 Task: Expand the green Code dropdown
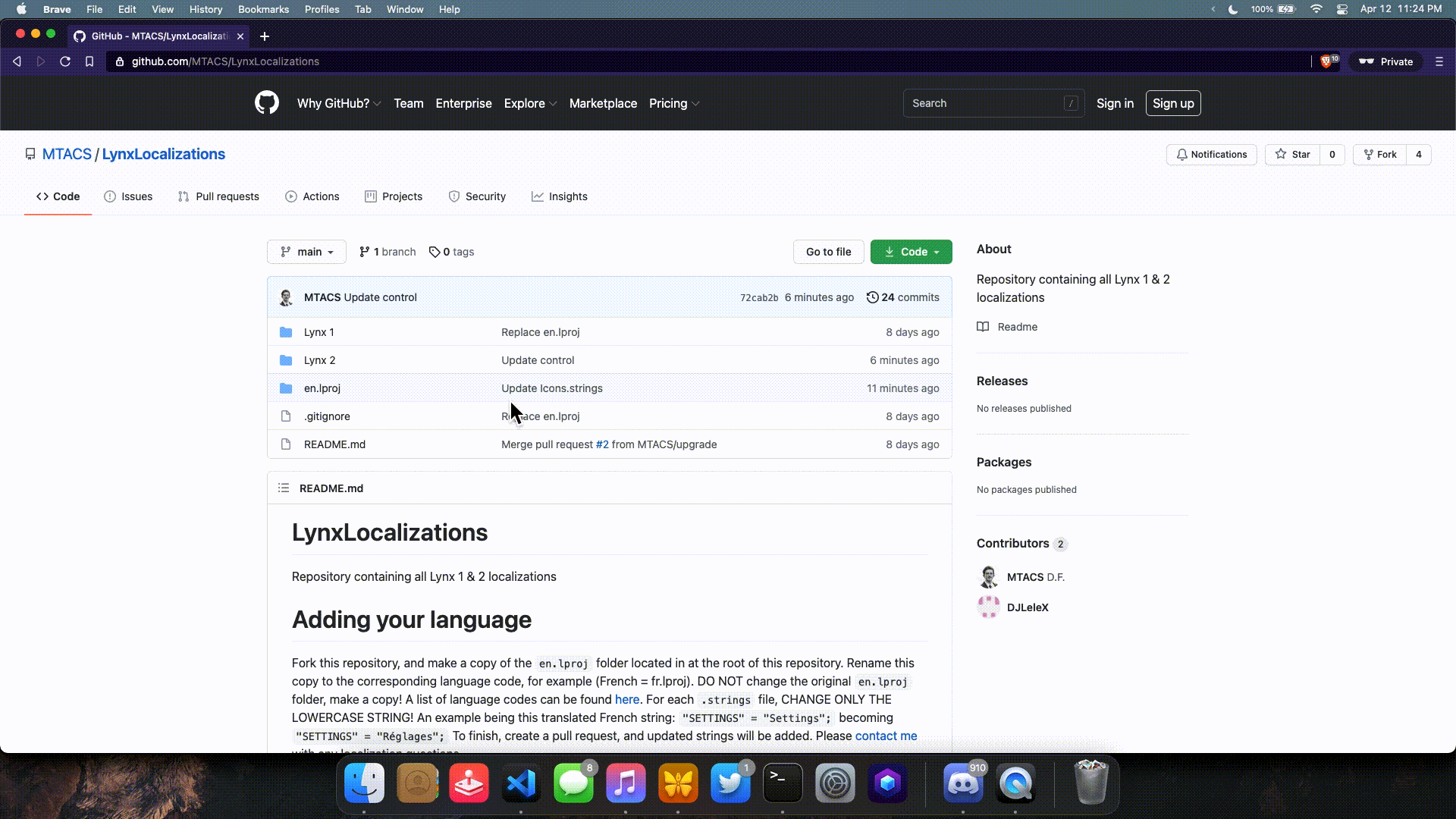tap(911, 252)
